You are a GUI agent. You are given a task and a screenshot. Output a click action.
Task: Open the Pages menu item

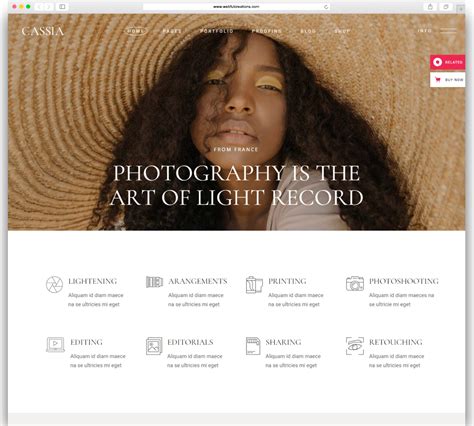(172, 31)
